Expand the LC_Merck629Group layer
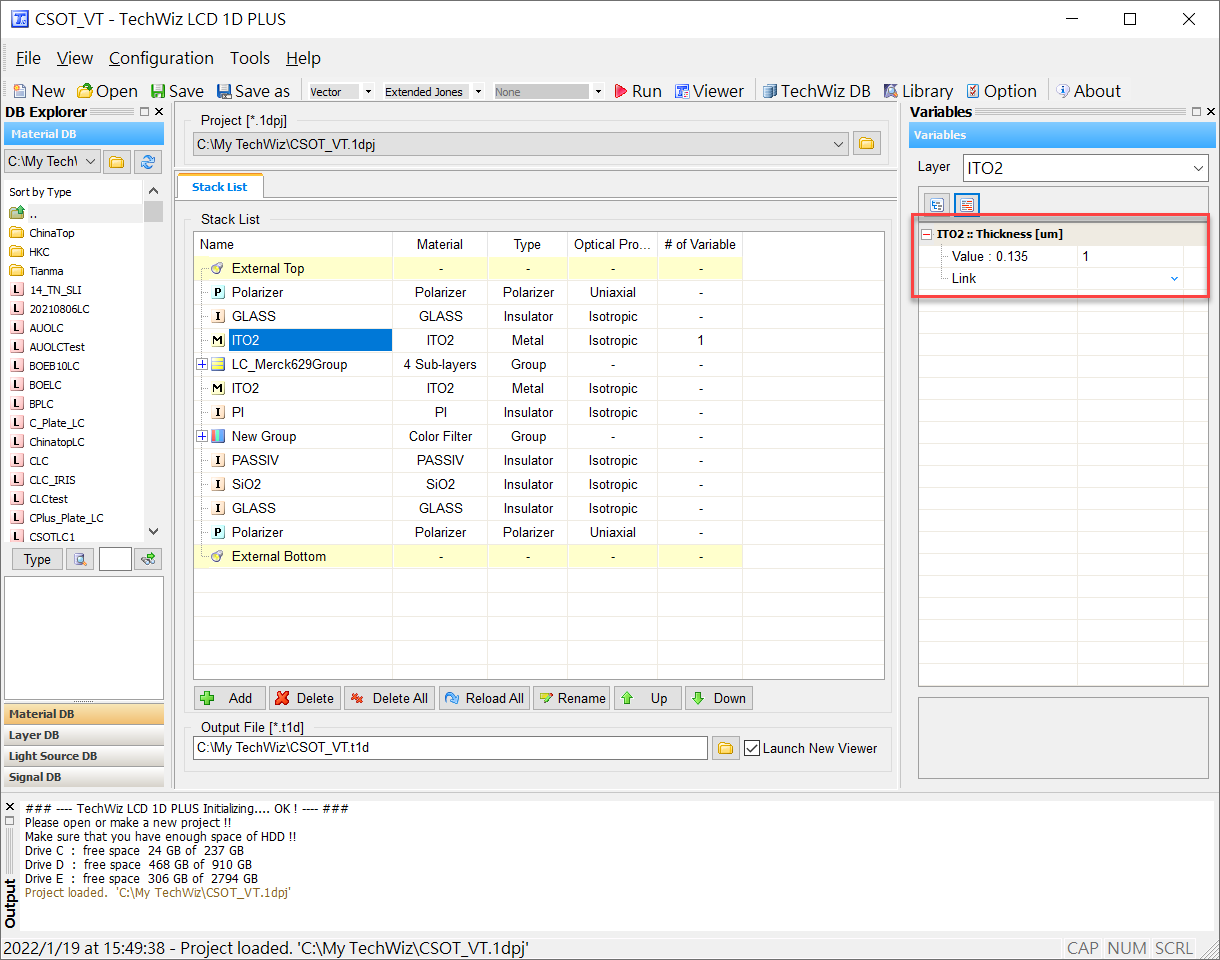This screenshot has height=960, width=1220. coord(202,364)
